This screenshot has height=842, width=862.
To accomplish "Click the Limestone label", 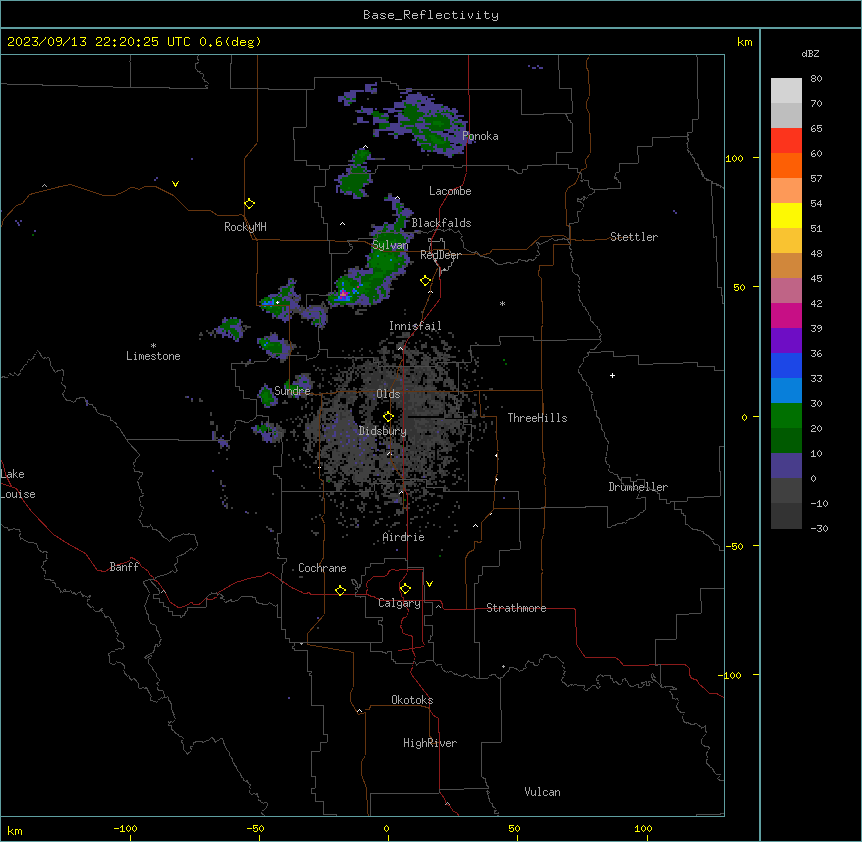I will [153, 356].
